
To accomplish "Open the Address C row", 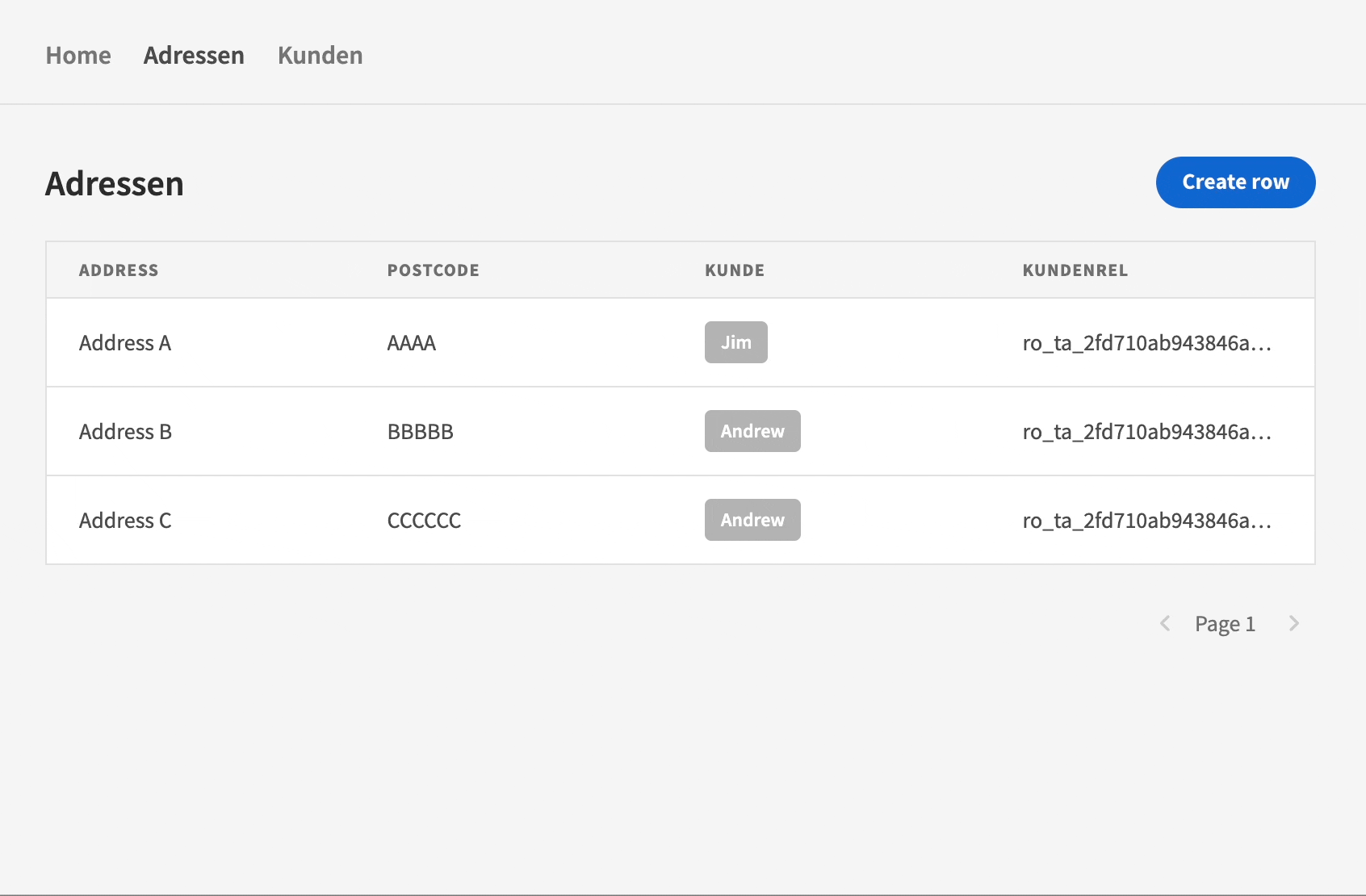I will pyautogui.click(x=125, y=520).
